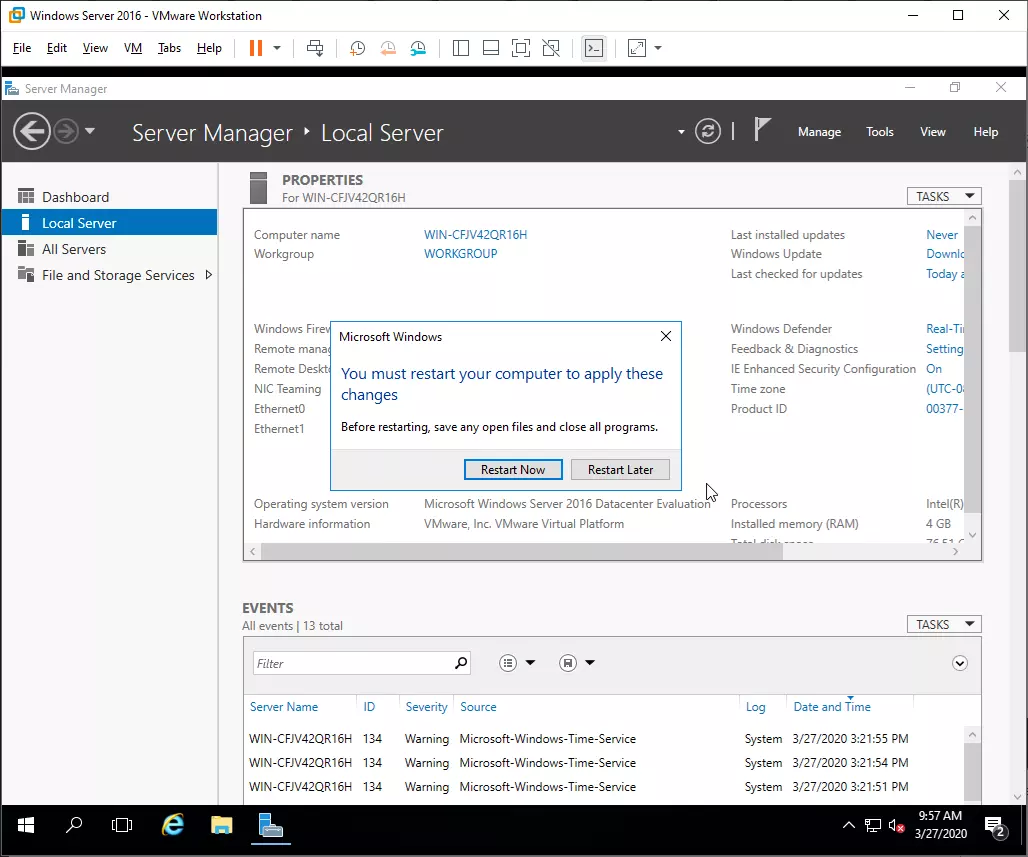Click the properties horizontal scrollbar

pyautogui.click(x=521, y=551)
